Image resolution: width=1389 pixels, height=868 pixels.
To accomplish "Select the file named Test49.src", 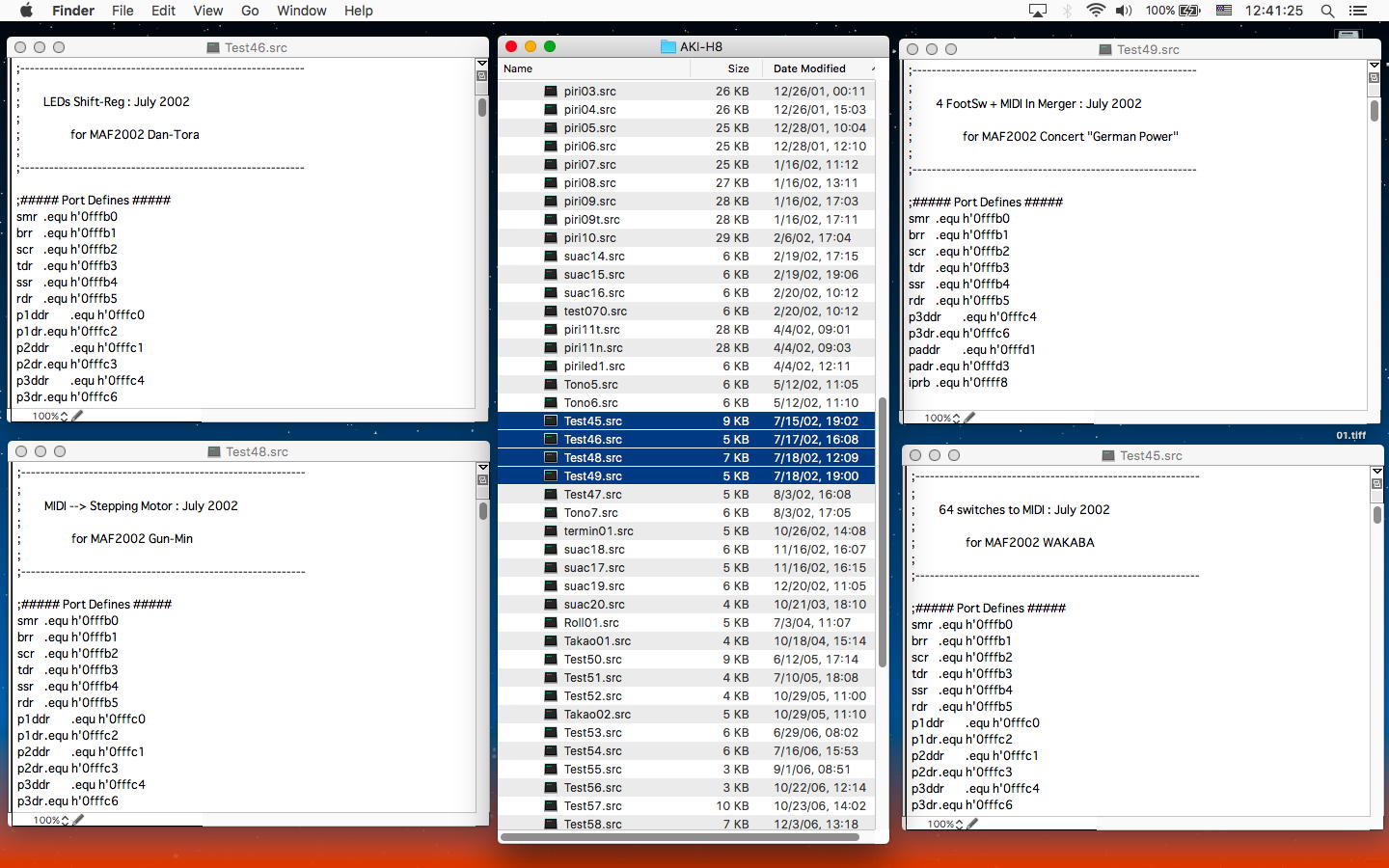I will tap(687, 475).
